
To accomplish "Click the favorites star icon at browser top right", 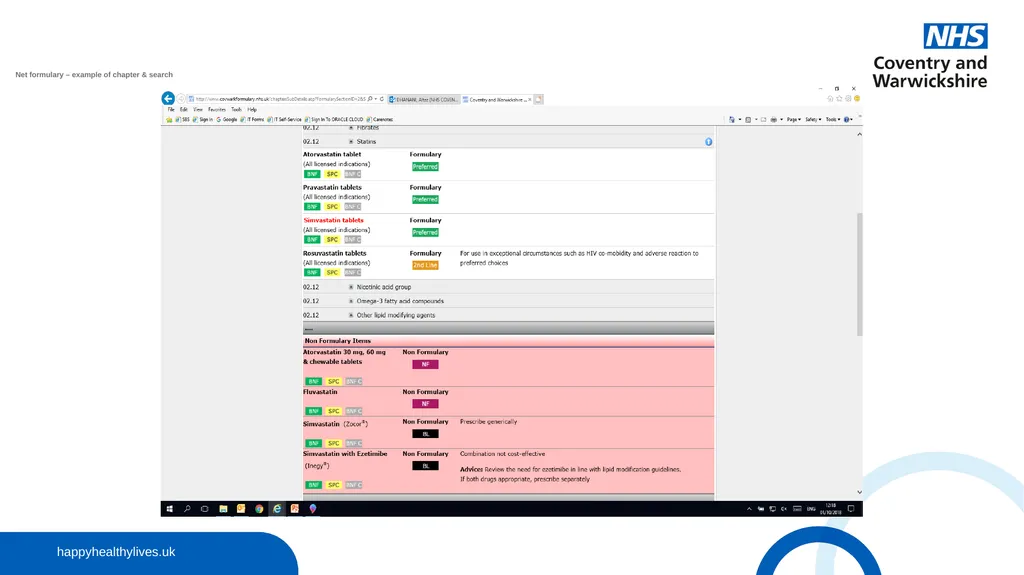I will [839, 99].
